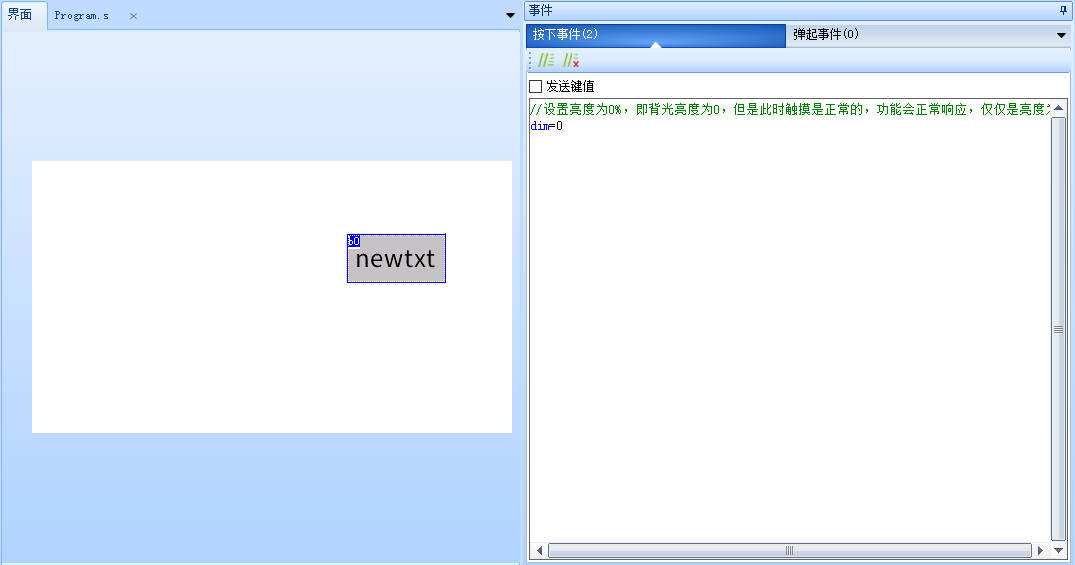Switch to the 弹起事件(0) tab
This screenshot has width=1075, height=565.
826,35
